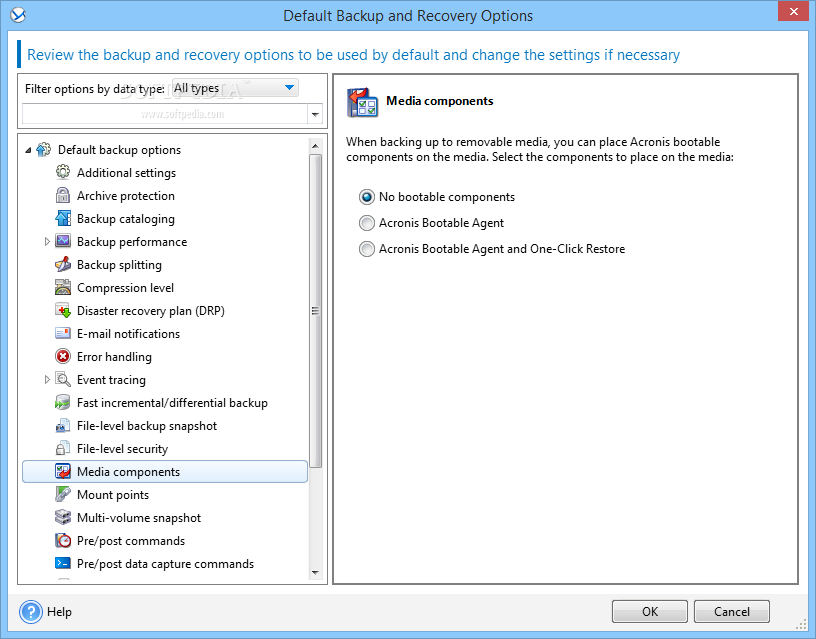This screenshot has height=639, width=816.
Task: Select File-level backup snapshot item
Action: [x=147, y=426]
